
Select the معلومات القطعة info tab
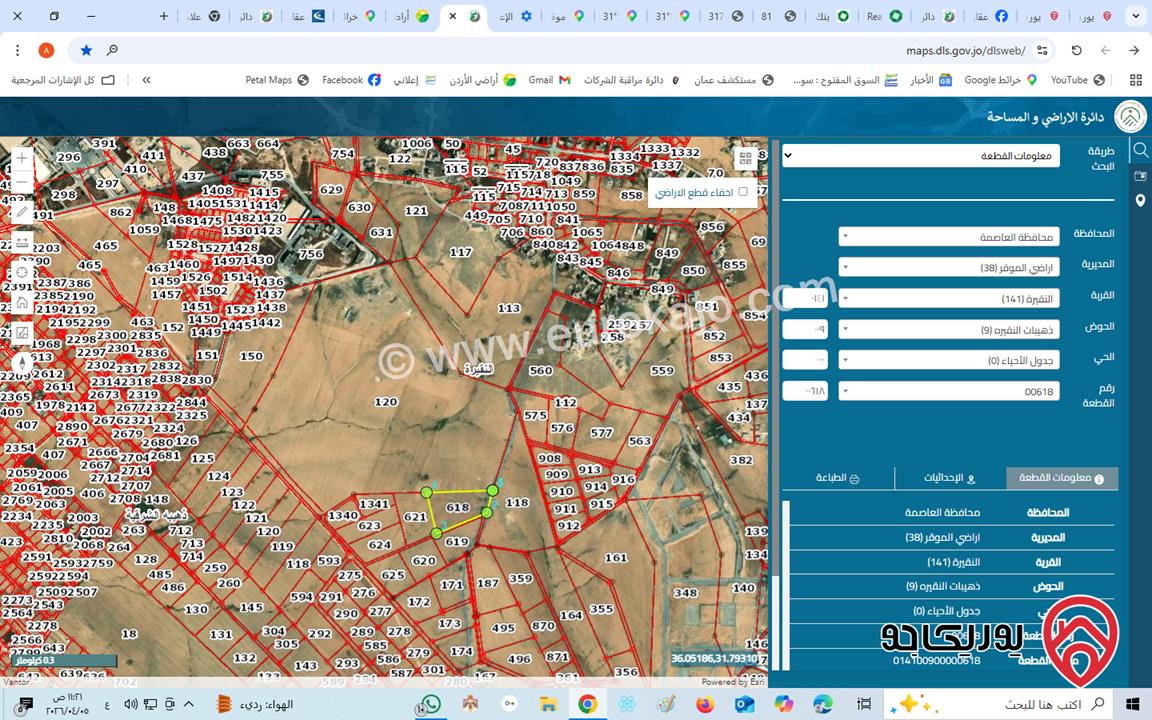click(1061, 478)
